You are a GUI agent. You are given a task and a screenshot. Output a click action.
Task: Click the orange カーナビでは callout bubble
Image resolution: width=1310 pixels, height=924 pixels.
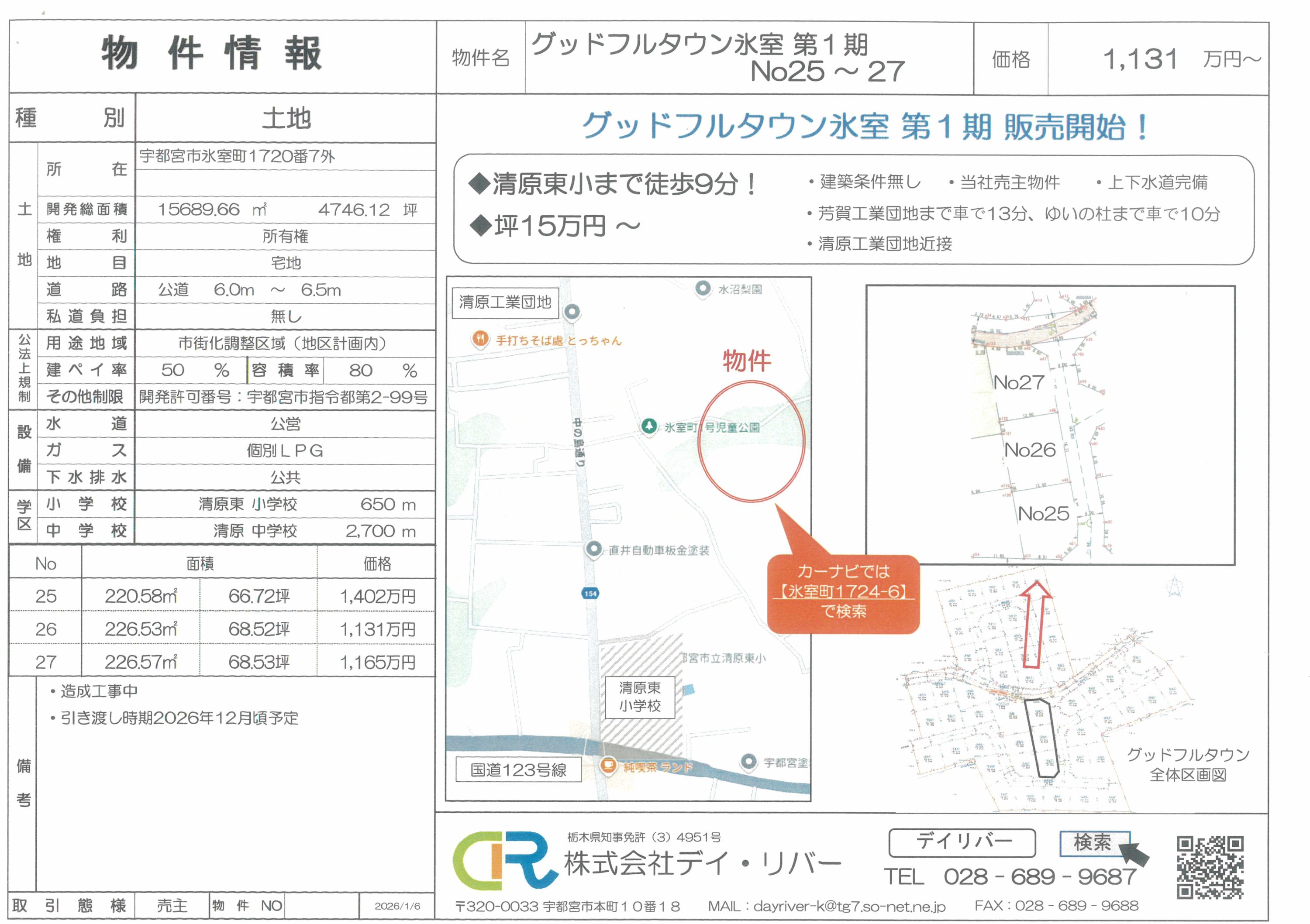point(843,593)
